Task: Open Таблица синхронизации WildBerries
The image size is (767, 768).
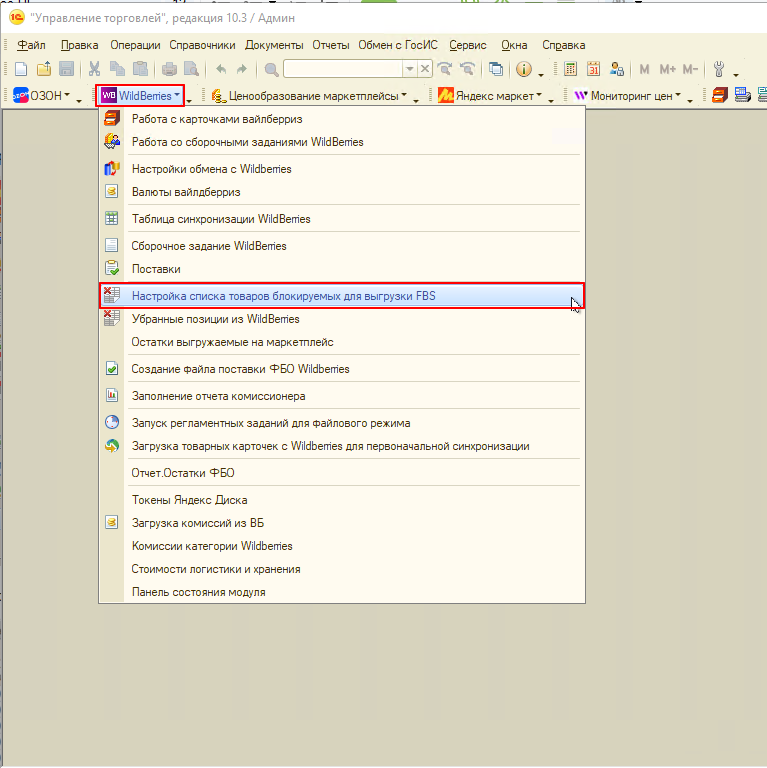Action: 342,219
